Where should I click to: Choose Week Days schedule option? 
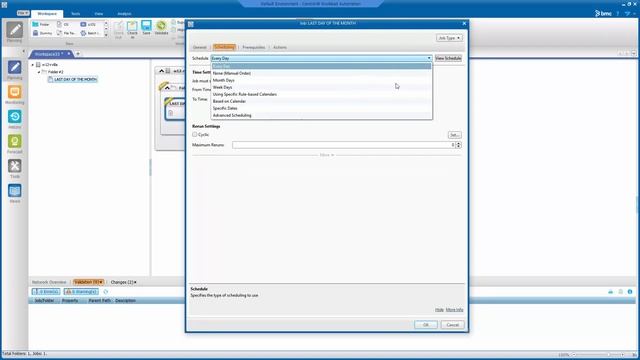pos(322,87)
